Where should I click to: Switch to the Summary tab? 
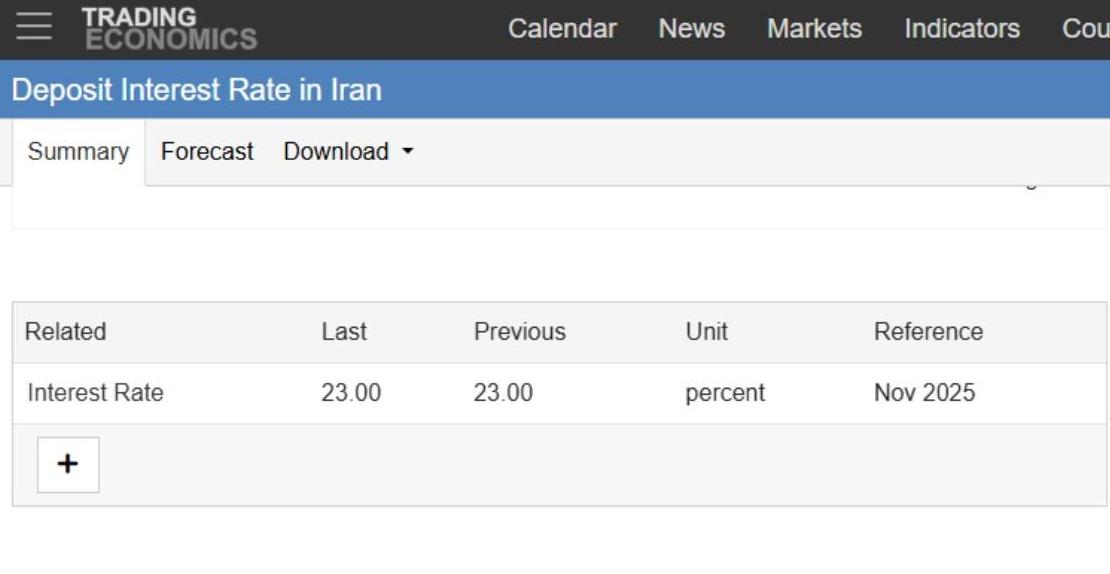78,152
